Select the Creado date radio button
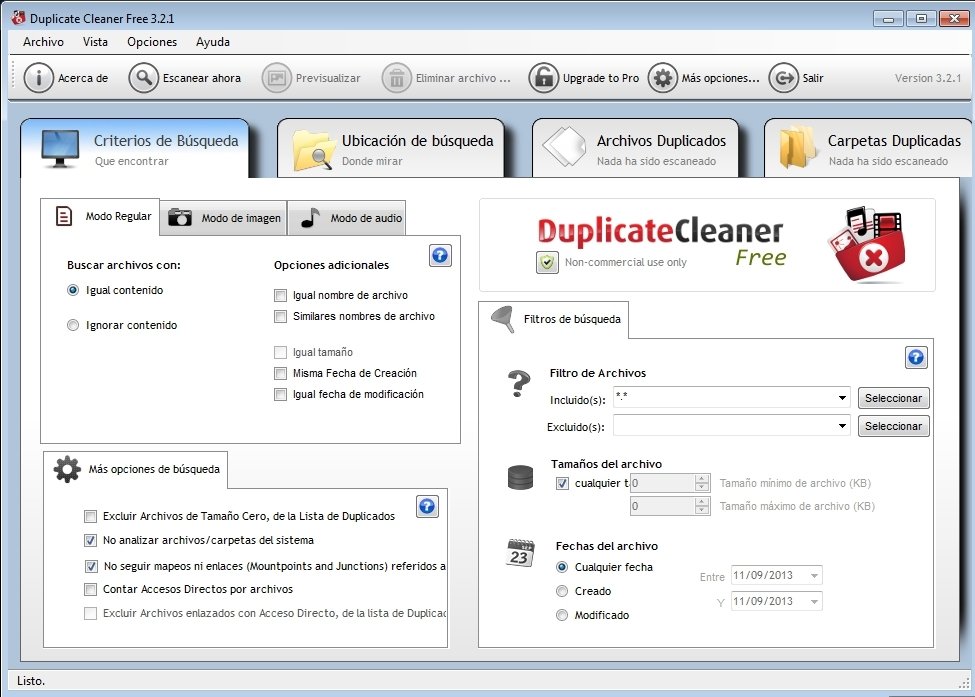This screenshot has height=697, width=975. tap(562, 591)
